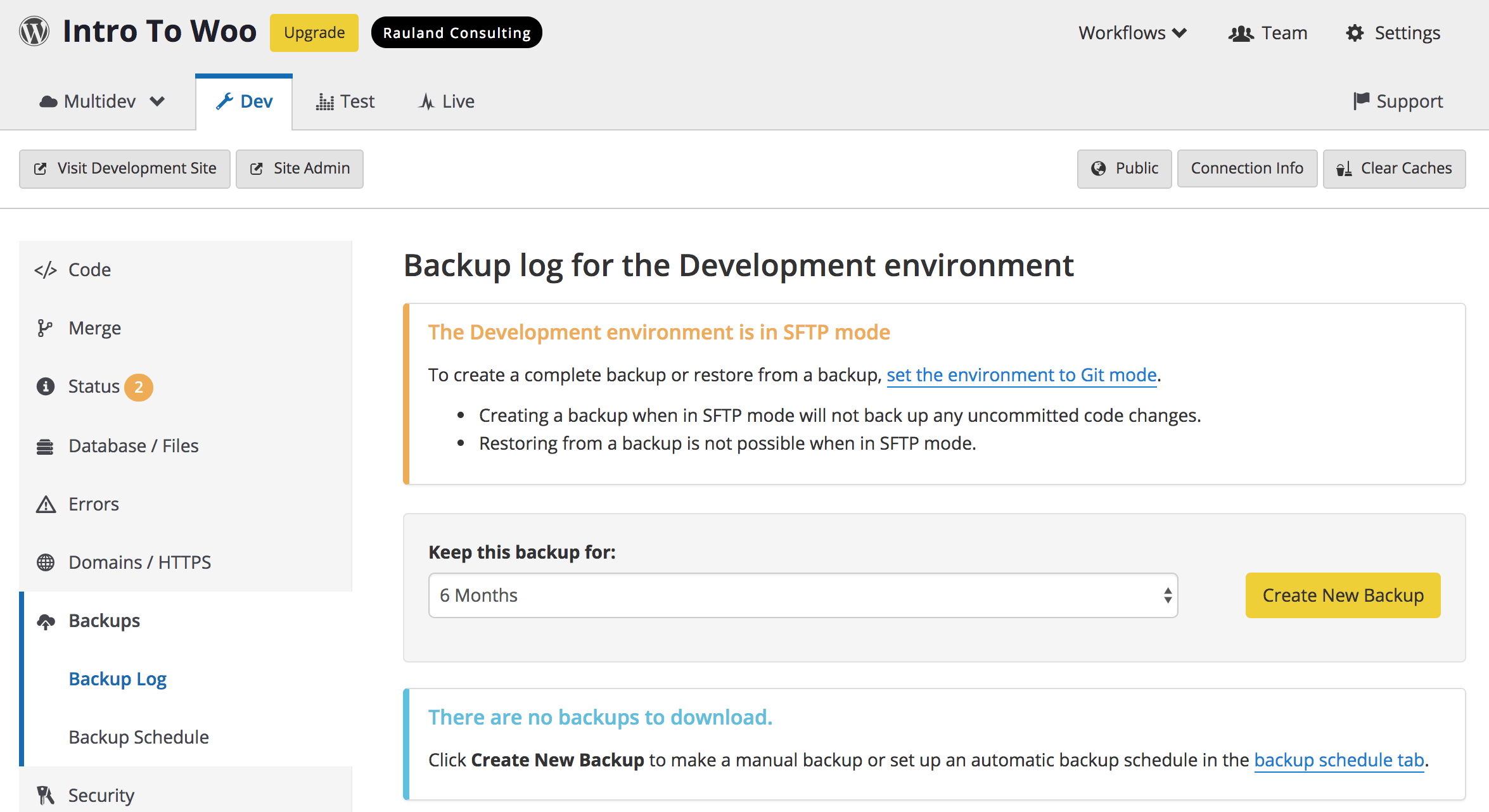Click the Security key icon in sidebar
Viewport: 1489px width, 812px height.
pos(45,794)
